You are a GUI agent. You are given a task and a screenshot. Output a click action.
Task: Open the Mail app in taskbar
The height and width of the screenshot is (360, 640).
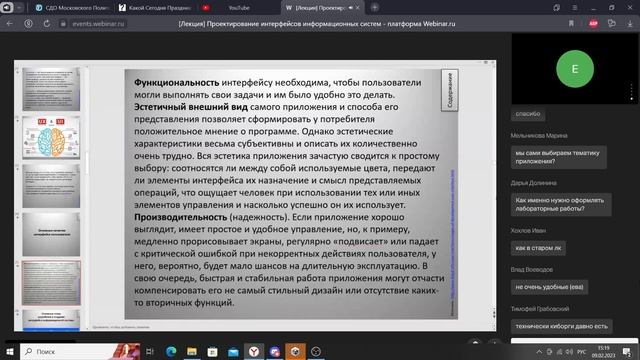tap(233, 351)
